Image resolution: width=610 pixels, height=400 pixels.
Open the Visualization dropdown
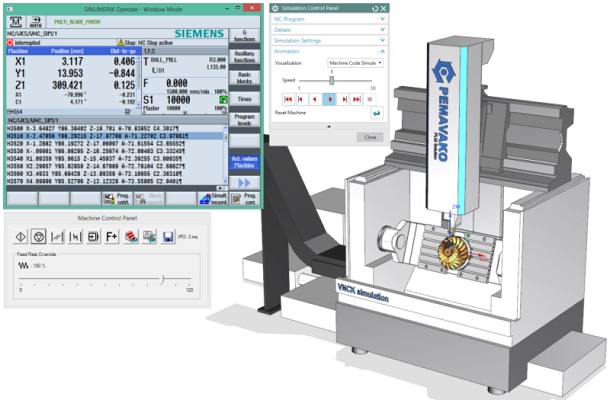(355, 63)
